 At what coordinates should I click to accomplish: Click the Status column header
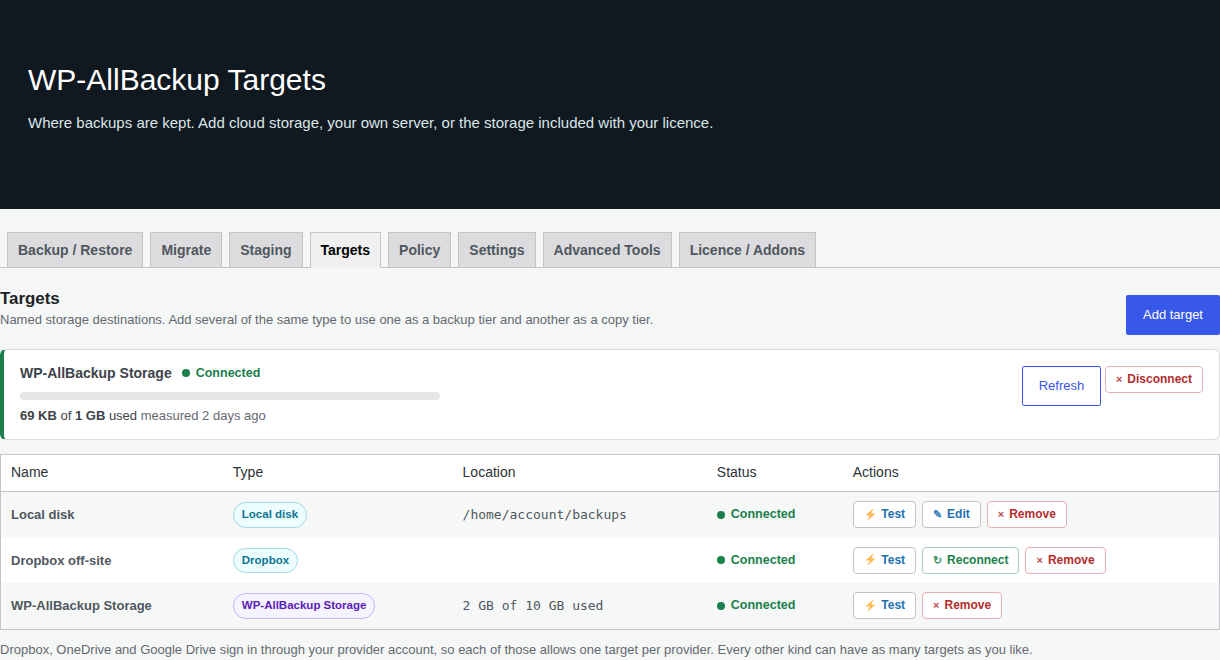tap(737, 472)
